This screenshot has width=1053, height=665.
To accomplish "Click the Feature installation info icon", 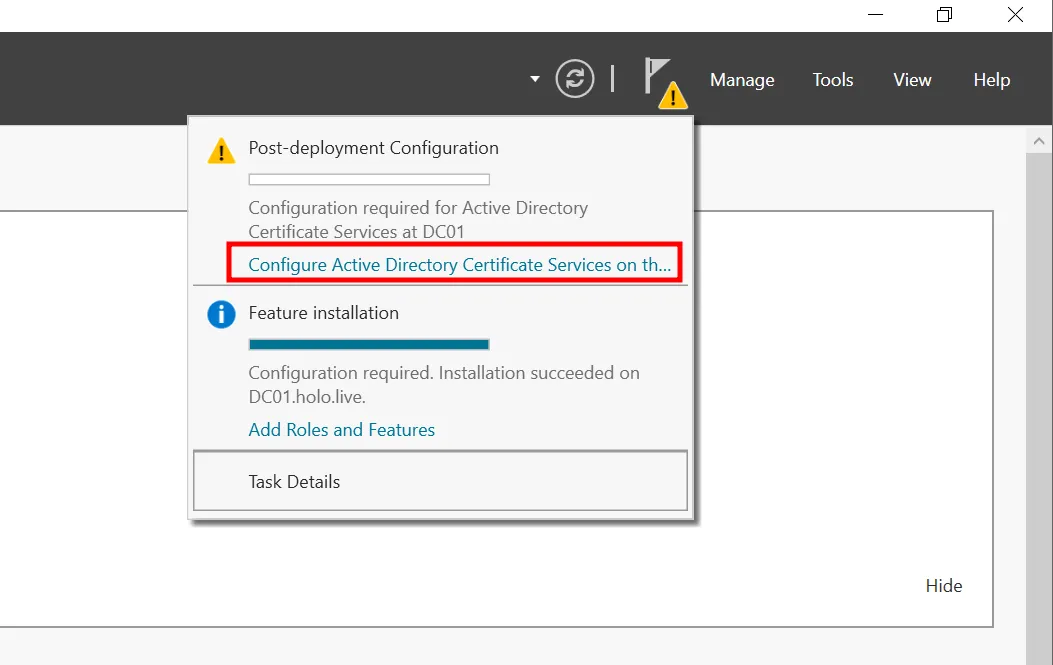I will pos(221,314).
